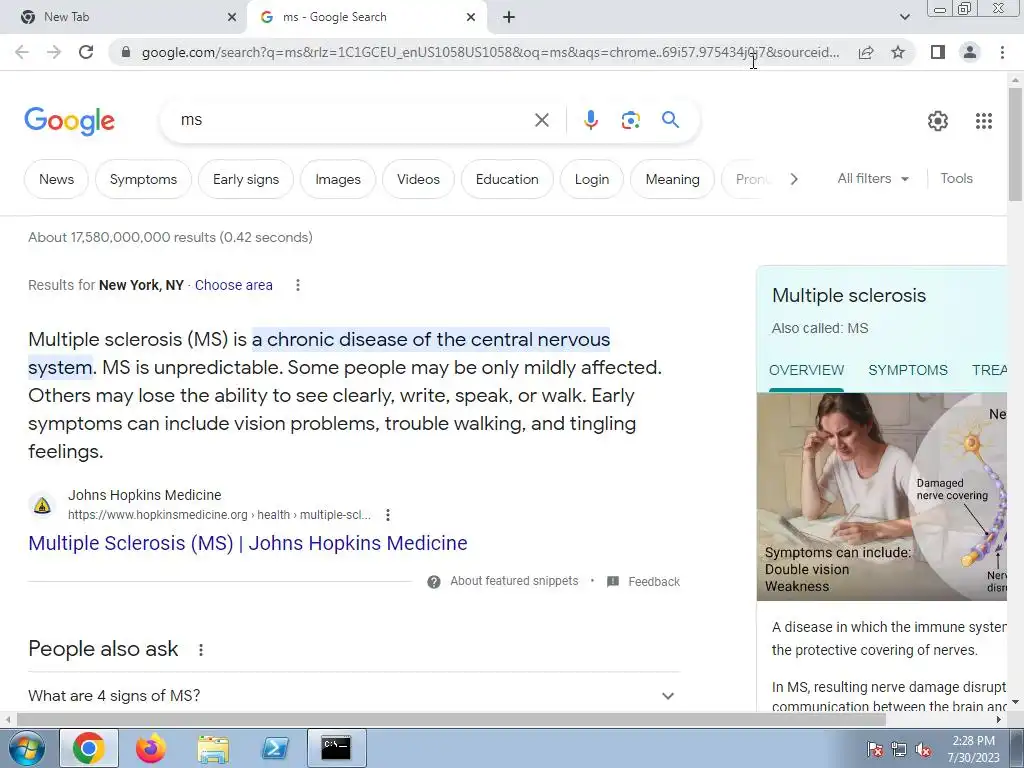Click the browser forward arrow
Image resolution: width=1024 pixels, height=768 pixels.
pos(54,52)
